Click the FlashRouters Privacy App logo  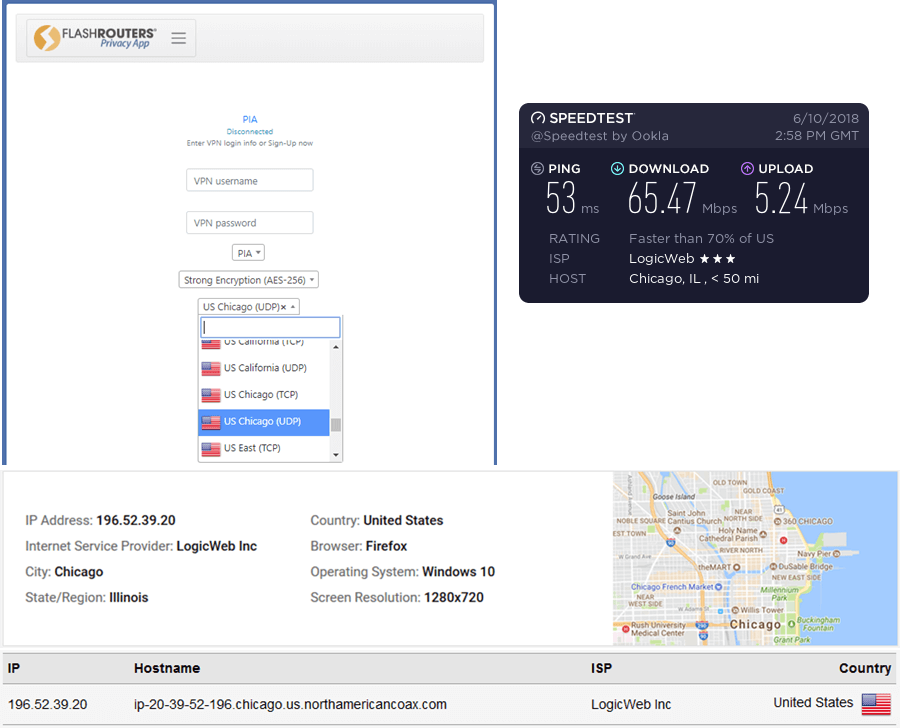[95, 38]
